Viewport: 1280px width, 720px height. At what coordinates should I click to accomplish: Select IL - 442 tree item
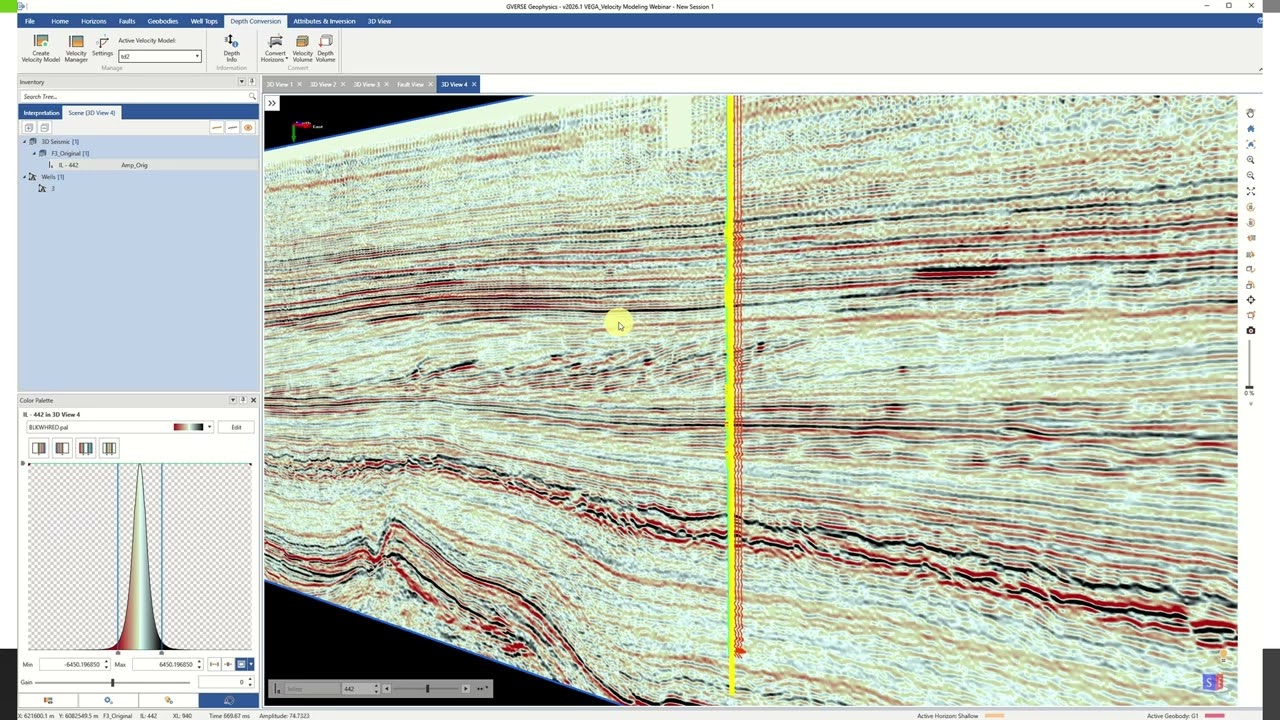(x=68, y=165)
